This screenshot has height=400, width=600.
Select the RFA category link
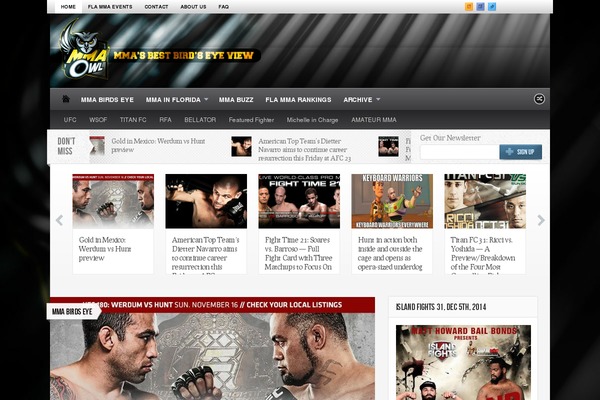[165, 120]
